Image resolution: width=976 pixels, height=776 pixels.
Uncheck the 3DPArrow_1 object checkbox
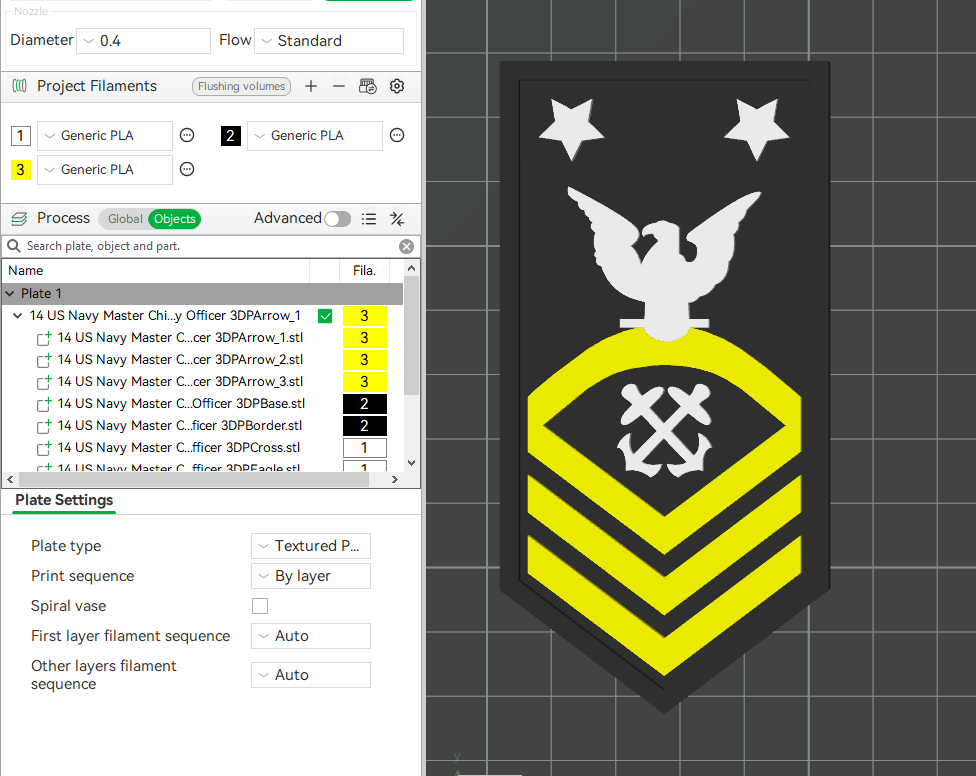[325, 315]
